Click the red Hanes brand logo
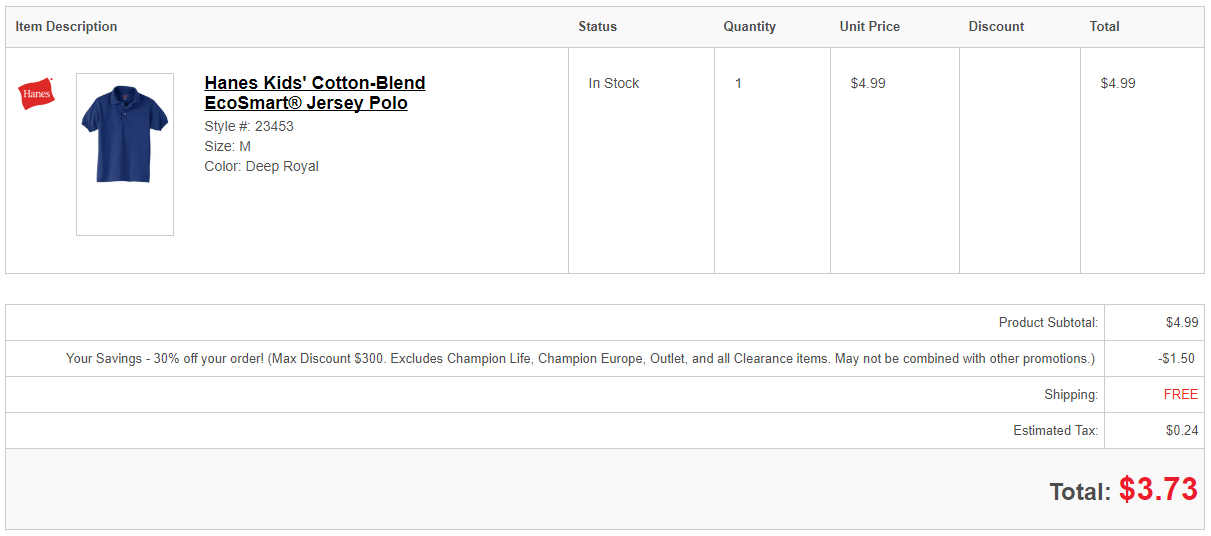 36,94
